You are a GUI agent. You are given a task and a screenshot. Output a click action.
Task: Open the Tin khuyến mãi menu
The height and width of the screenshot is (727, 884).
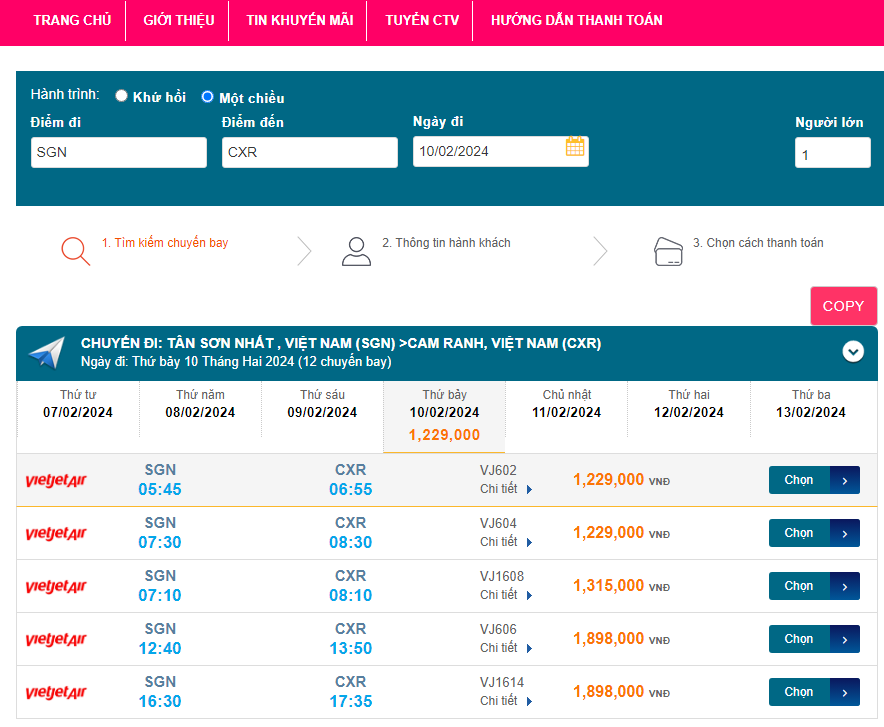pos(300,20)
